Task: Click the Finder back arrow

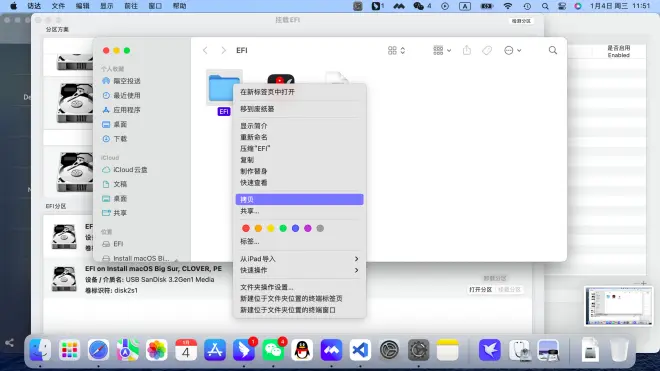Action: (205, 51)
